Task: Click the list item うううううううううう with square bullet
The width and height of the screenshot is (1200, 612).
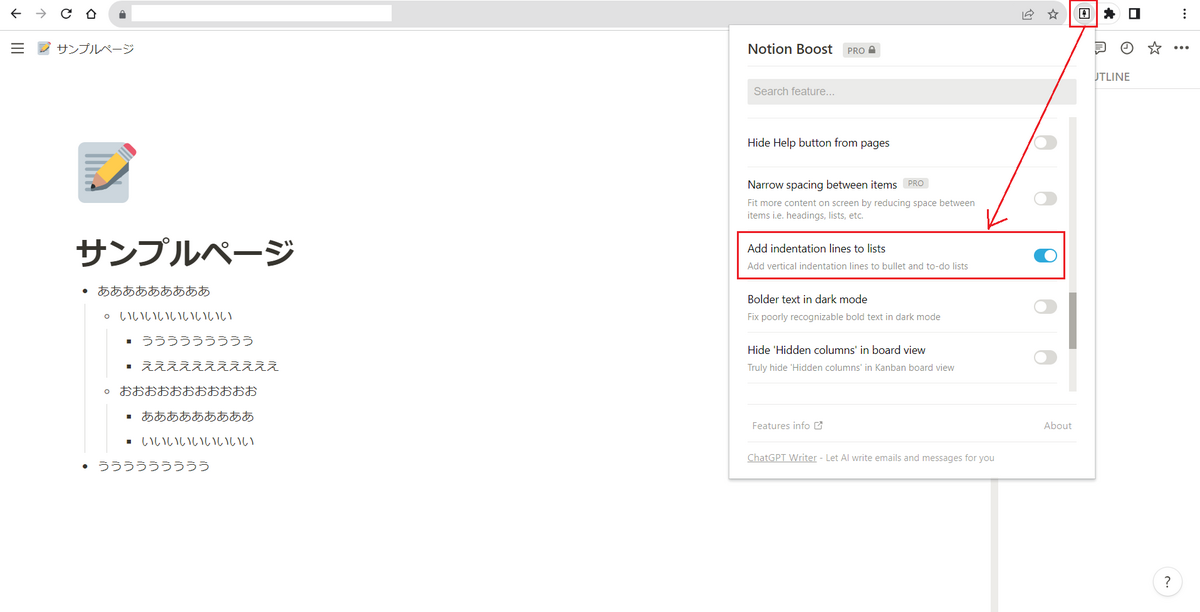Action: click(x=198, y=341)
